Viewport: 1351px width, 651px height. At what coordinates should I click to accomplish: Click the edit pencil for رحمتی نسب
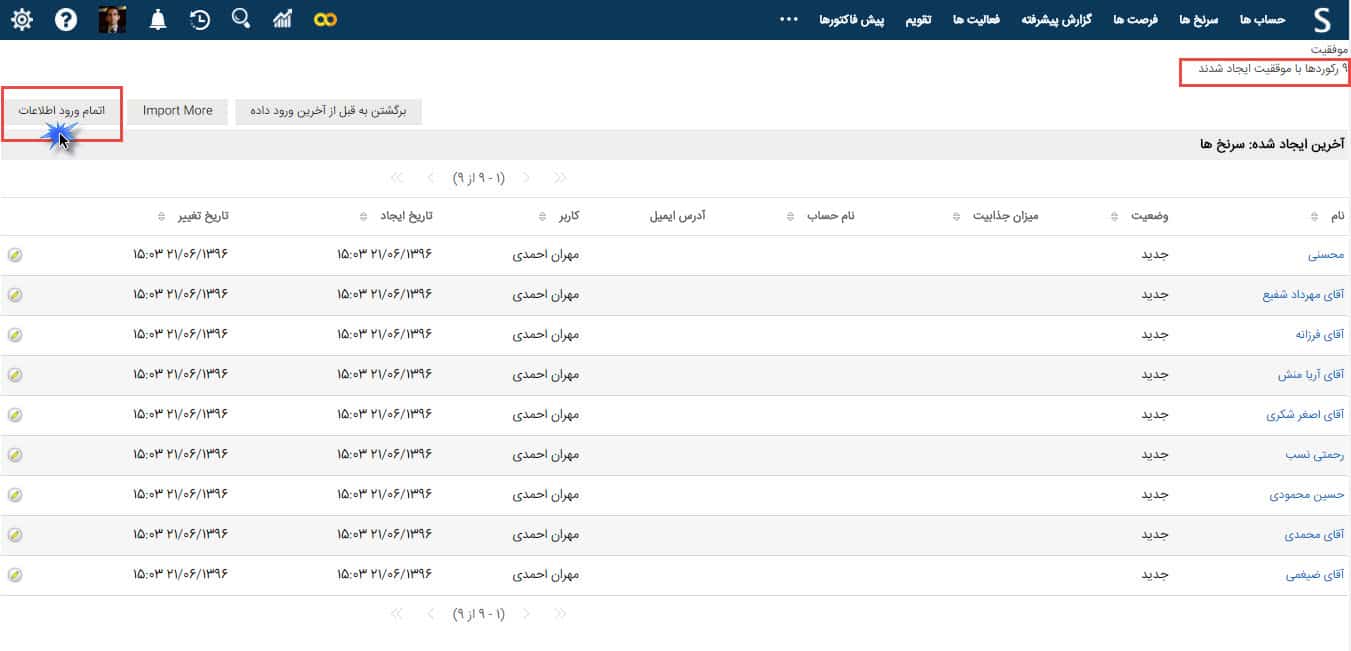click(x=14, y=455)
